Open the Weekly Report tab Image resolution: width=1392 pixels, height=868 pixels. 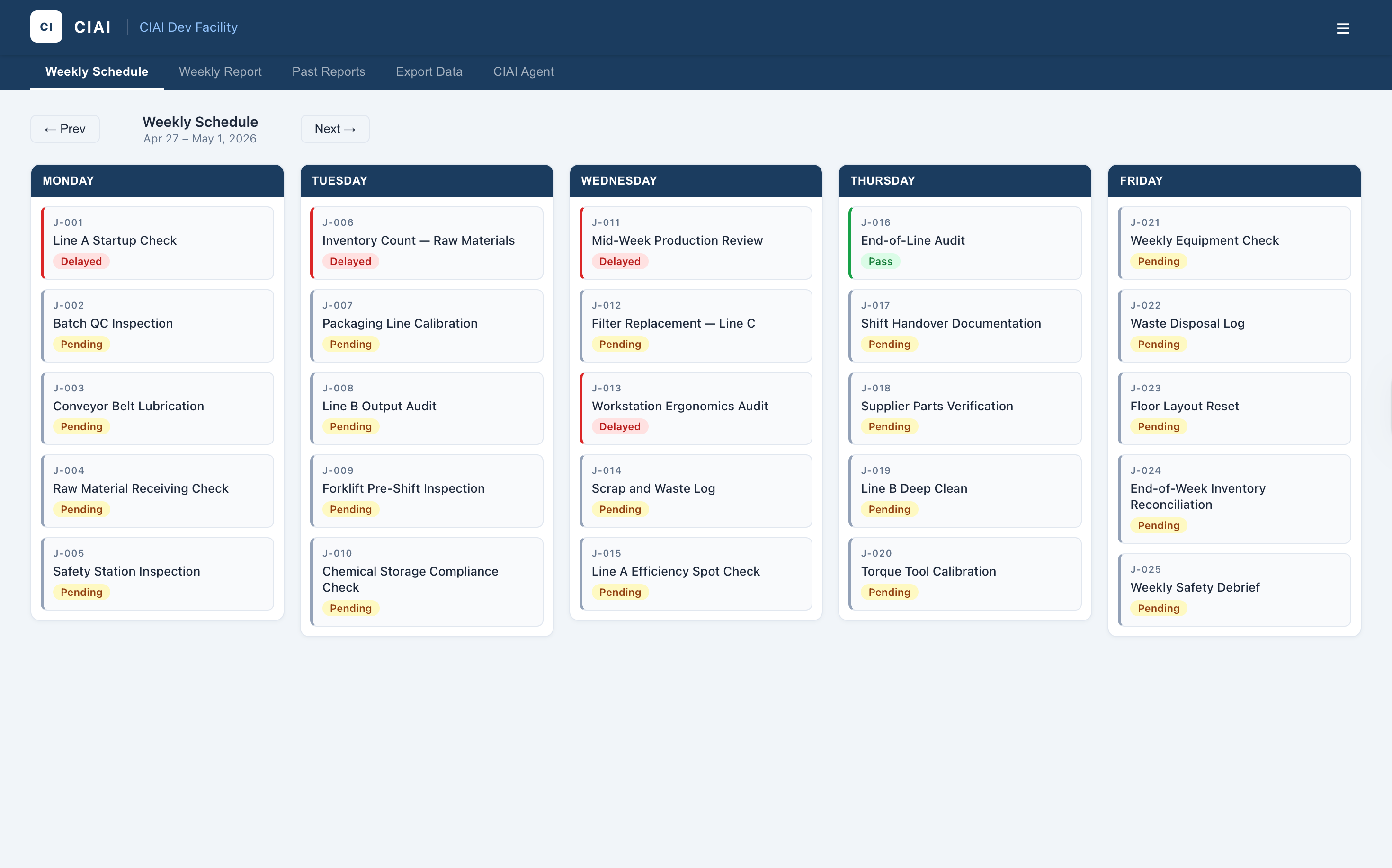pyautogui.click(x=220, y=72)
